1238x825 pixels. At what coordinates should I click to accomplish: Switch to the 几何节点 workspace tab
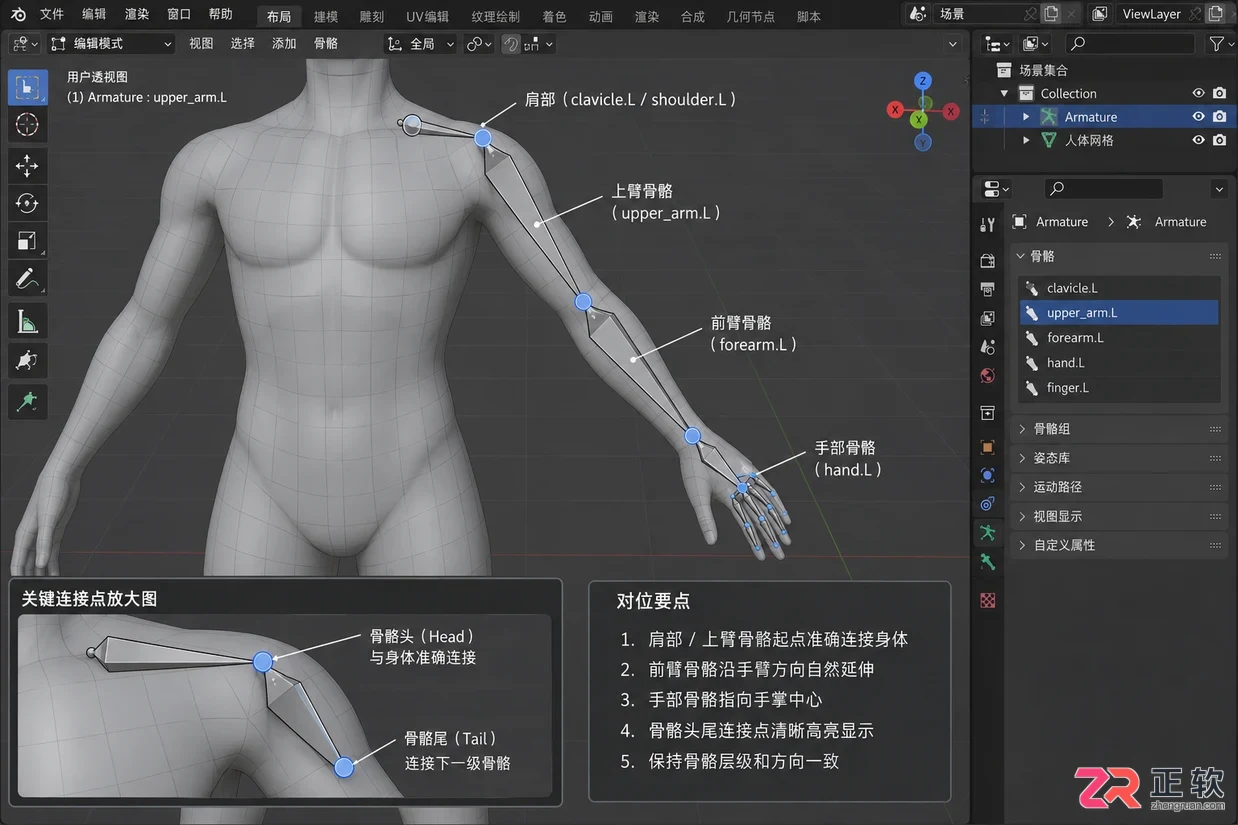click(x=751, y=17)
